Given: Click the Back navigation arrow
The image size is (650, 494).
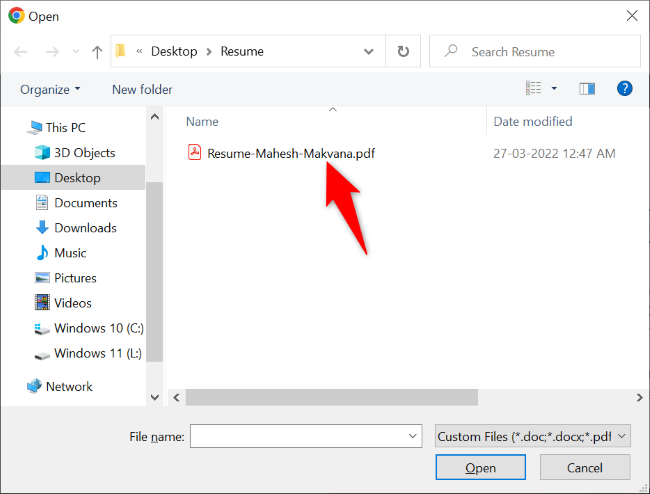Looking at the screenshot, I should pos(20,52).
